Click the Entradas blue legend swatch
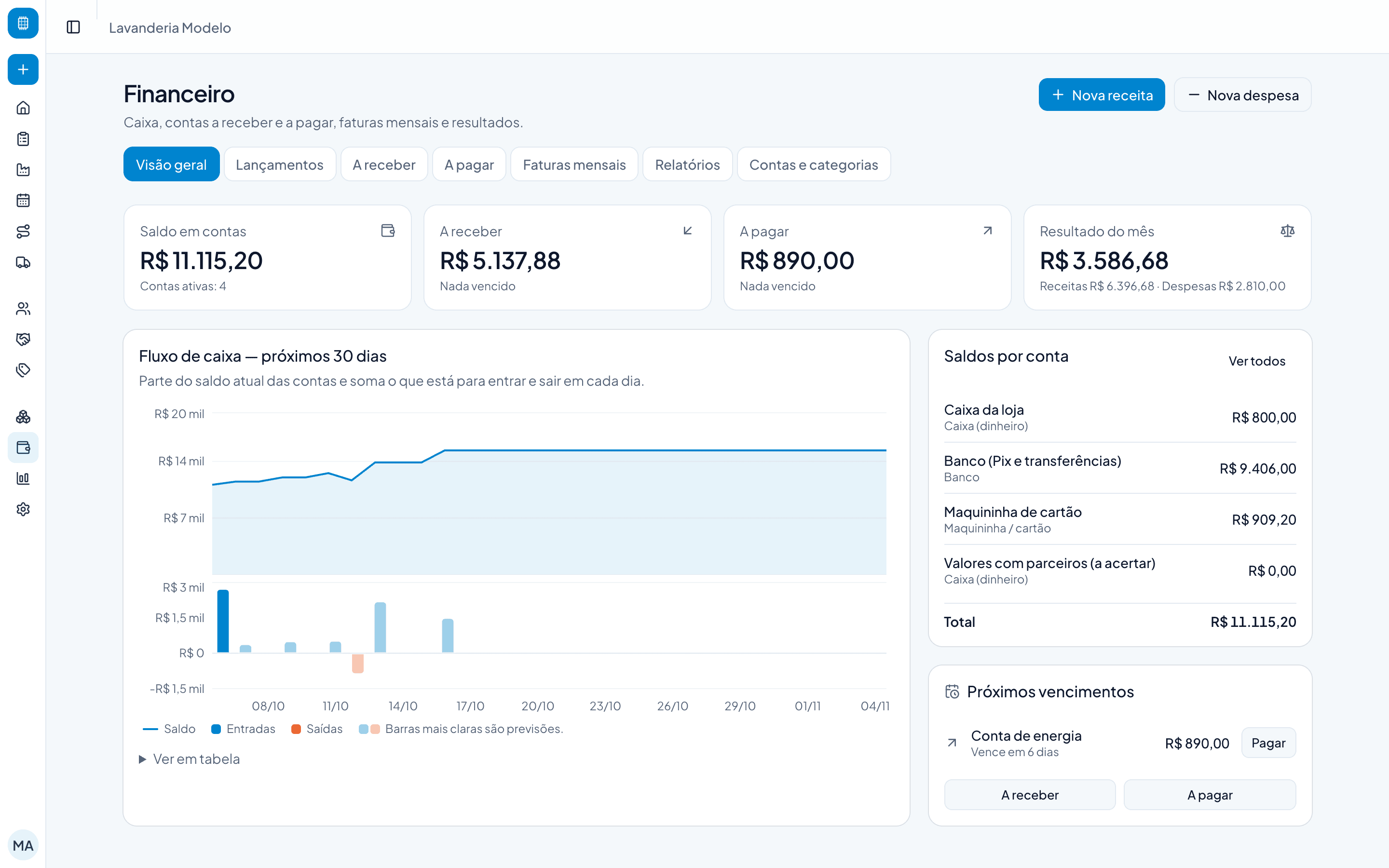This screenshot has height=868, width=1389. click(216, 729)
